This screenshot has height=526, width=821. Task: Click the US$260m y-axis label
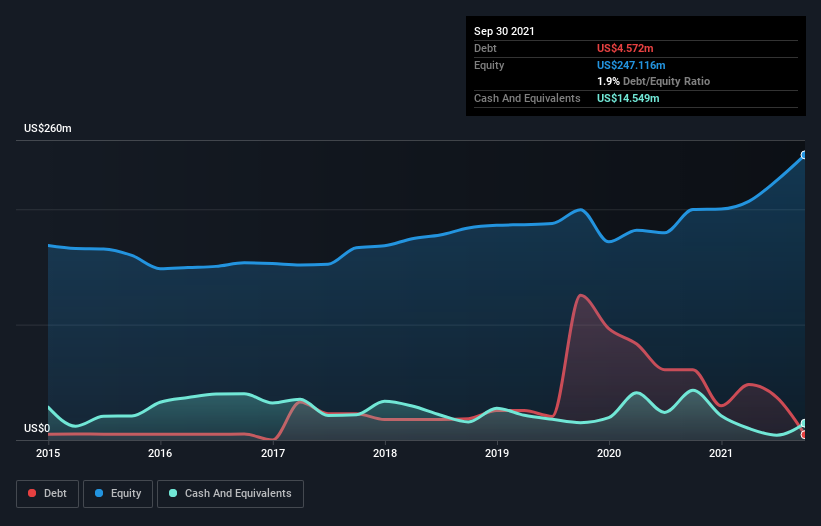tap(48, 128)
